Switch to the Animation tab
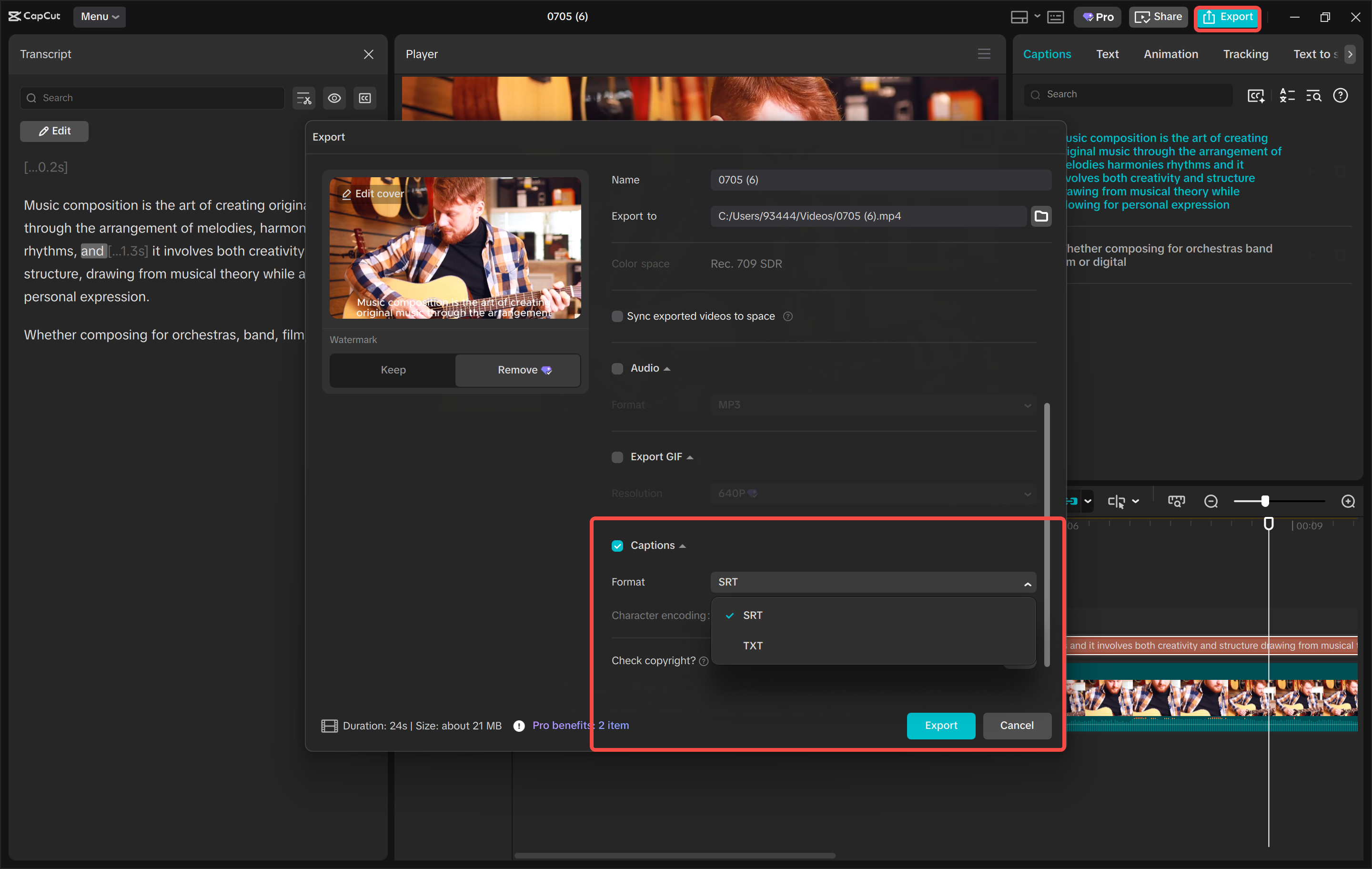The image size is (1372, 869). point(1170,54)
